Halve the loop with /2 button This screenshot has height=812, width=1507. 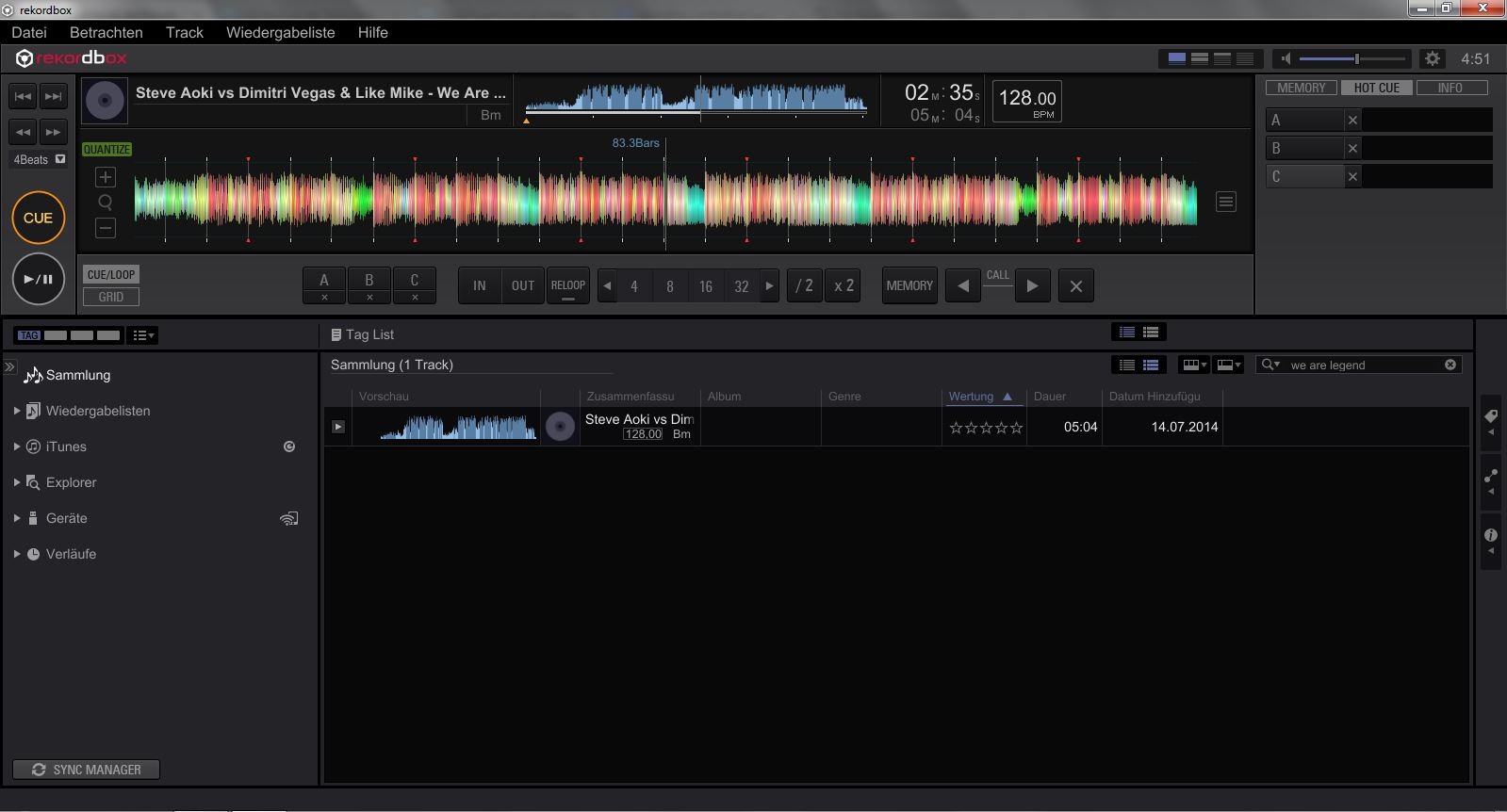pos(804,285)
